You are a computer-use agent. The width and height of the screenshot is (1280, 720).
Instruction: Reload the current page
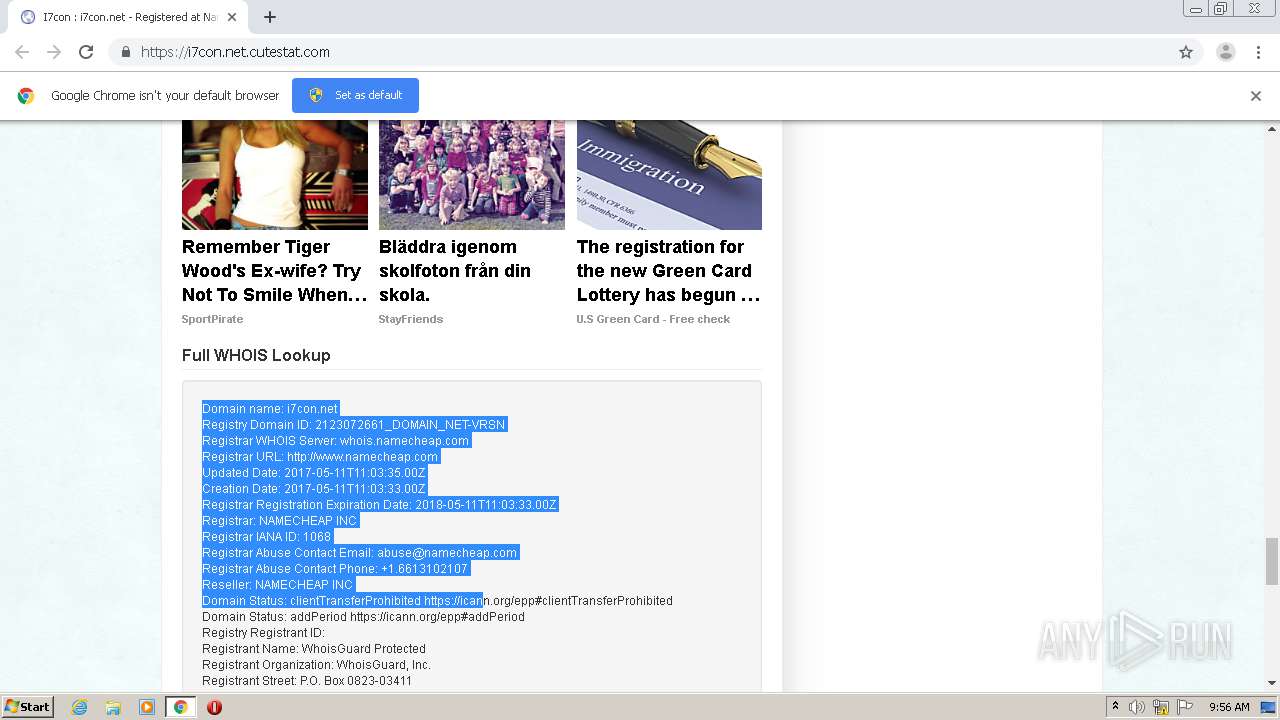(x=86, y=52)
